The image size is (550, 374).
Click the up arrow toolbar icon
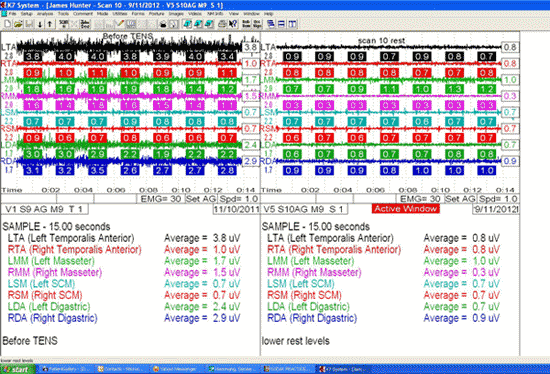pos(50,24)
